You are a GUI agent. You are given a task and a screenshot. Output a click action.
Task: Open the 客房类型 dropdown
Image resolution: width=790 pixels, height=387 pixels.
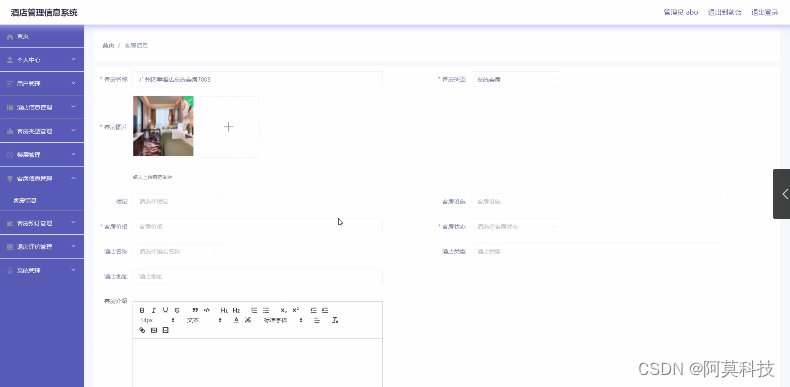[x=515, y=79]
